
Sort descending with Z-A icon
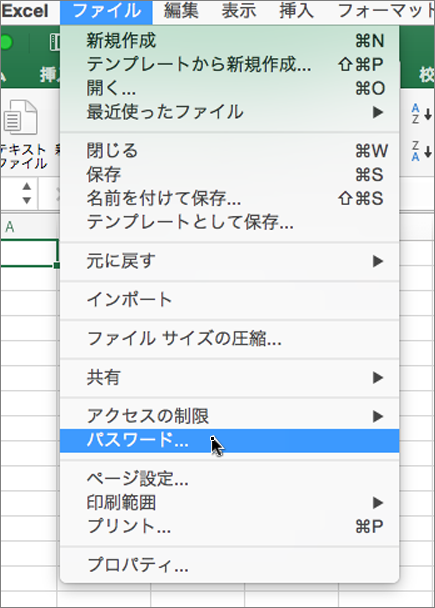click(x=421, y=151)
